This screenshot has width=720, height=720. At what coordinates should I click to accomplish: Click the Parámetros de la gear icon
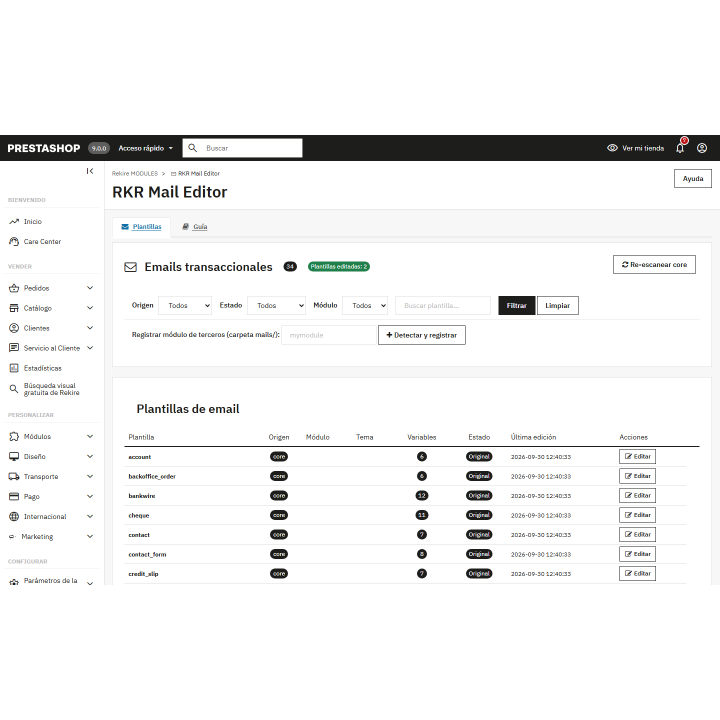click(x=14, y=581)
